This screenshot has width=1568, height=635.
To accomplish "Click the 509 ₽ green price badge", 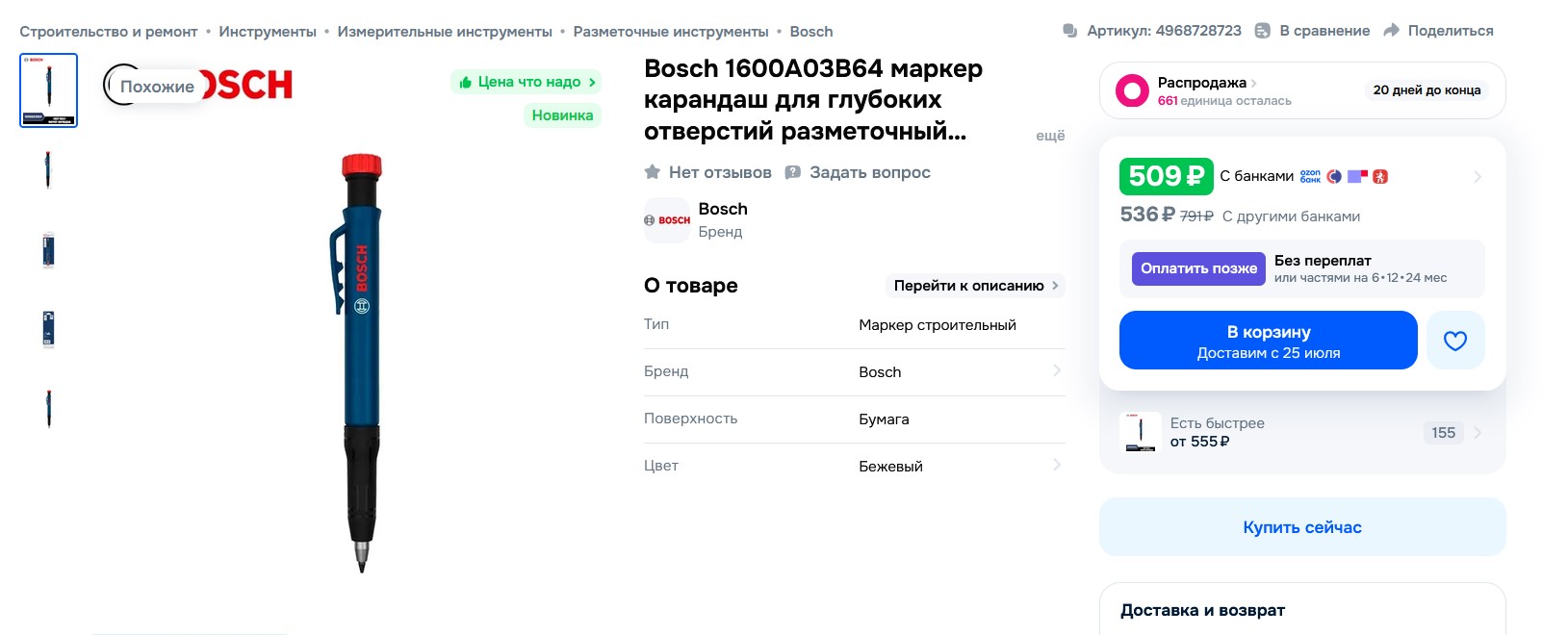I will pos(1166,176).
